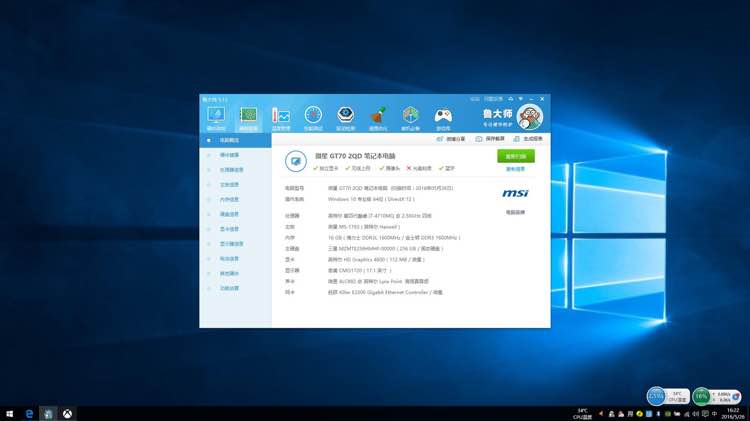The image size is (750, 421).
Task: Click the forum link in title bar
Action: point(474,99)
